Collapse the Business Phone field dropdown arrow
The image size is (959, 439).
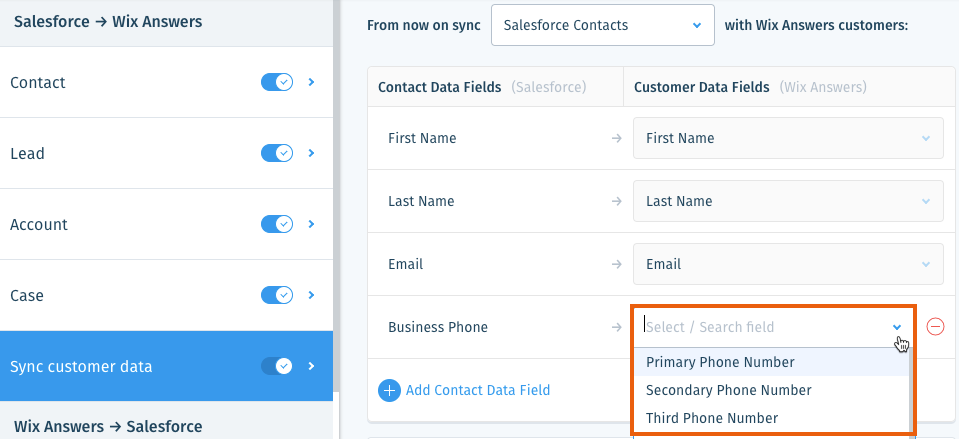coord(897,327)
